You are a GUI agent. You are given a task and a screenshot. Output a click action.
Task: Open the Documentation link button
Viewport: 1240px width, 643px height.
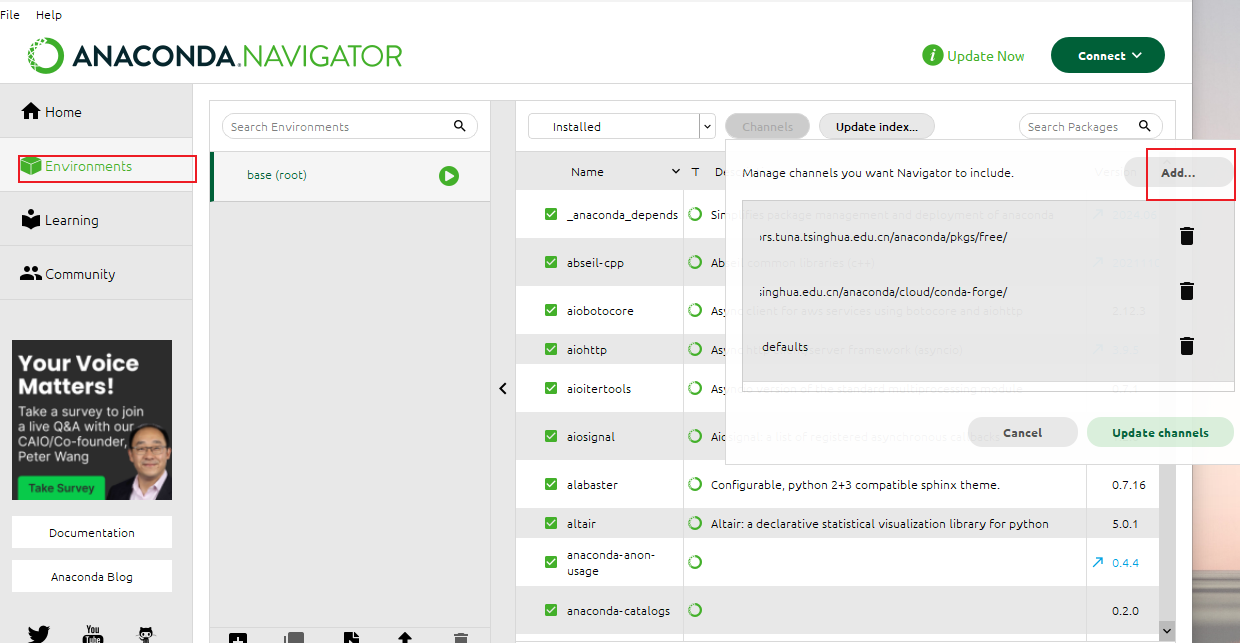(92, 532)
